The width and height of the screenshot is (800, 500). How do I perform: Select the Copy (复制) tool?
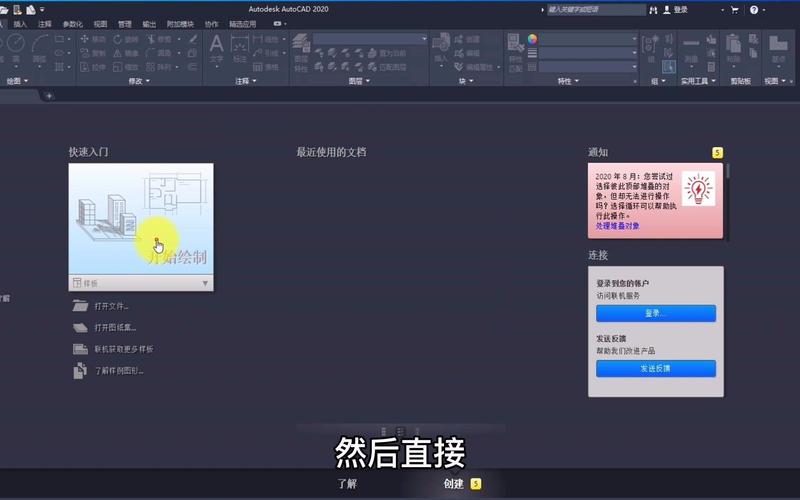[92, 53]
